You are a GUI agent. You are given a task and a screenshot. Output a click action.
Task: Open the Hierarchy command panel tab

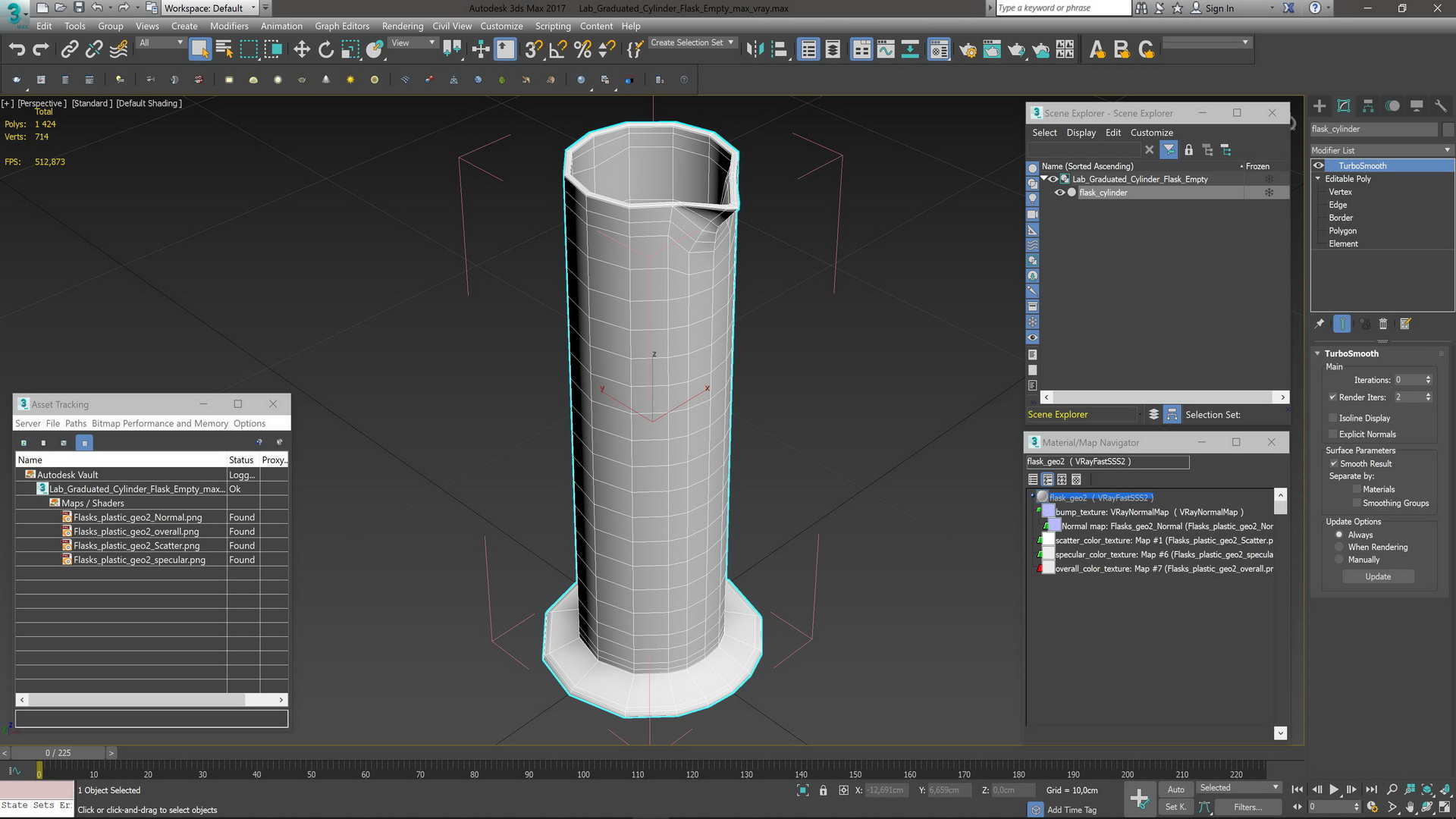[x=1368, y=106]
